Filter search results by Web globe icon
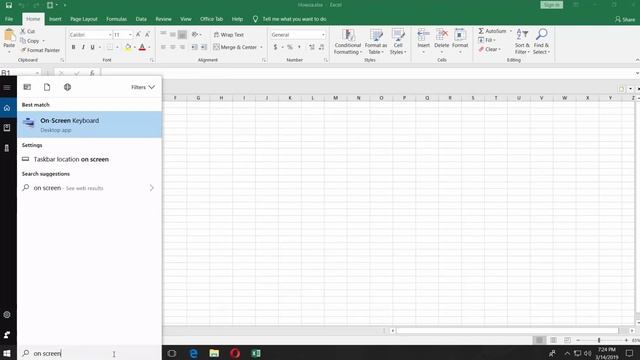 pyautogui.click(x=67, y=87)
